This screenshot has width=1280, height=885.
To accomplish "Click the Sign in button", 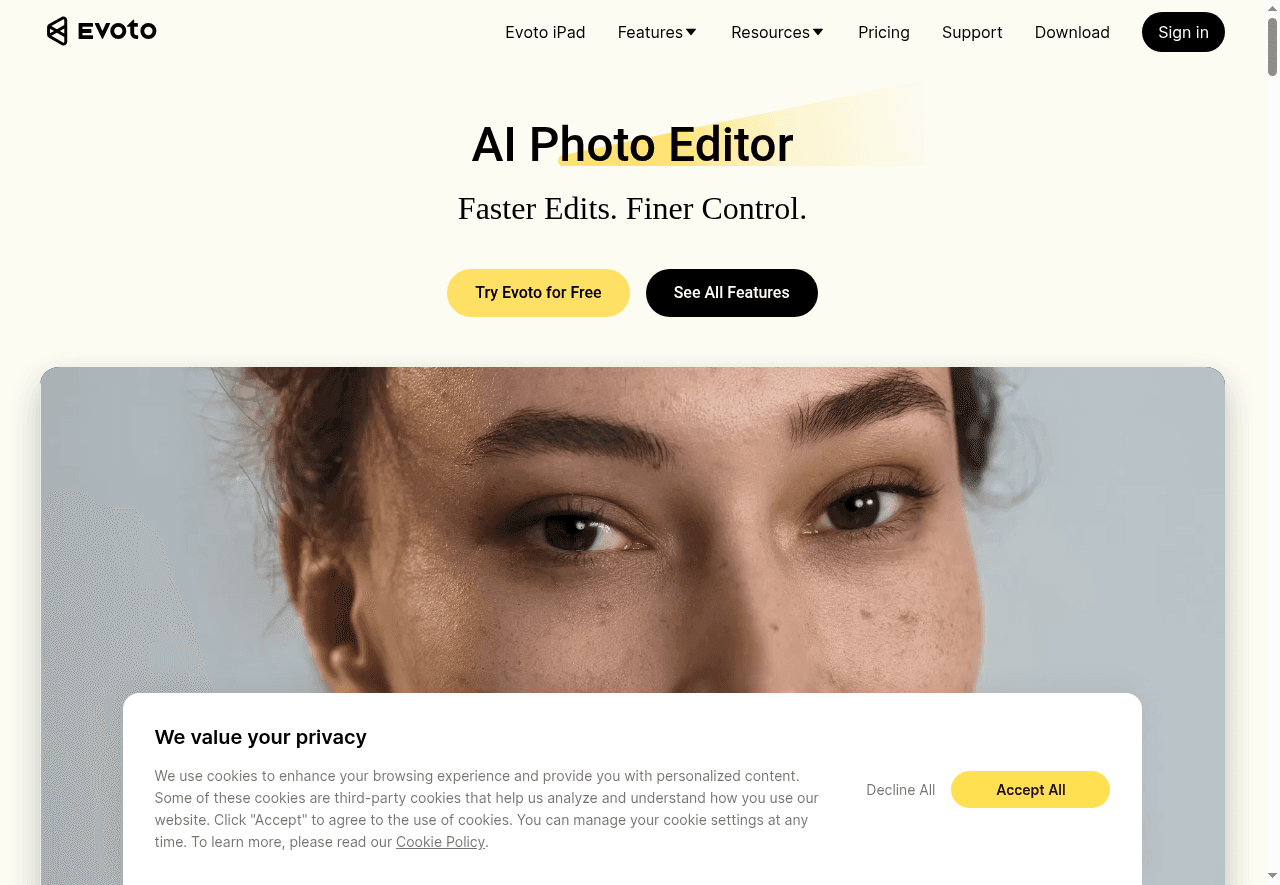I will 1183,32.
